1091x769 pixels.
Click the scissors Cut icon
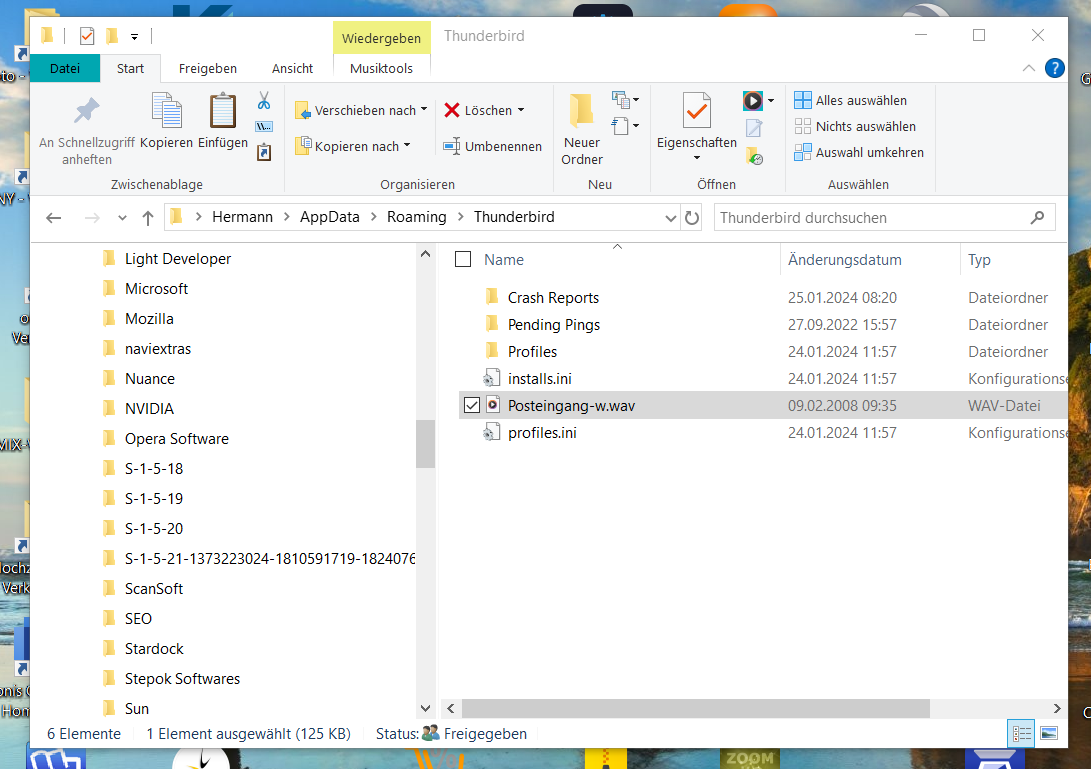(264, 101)
